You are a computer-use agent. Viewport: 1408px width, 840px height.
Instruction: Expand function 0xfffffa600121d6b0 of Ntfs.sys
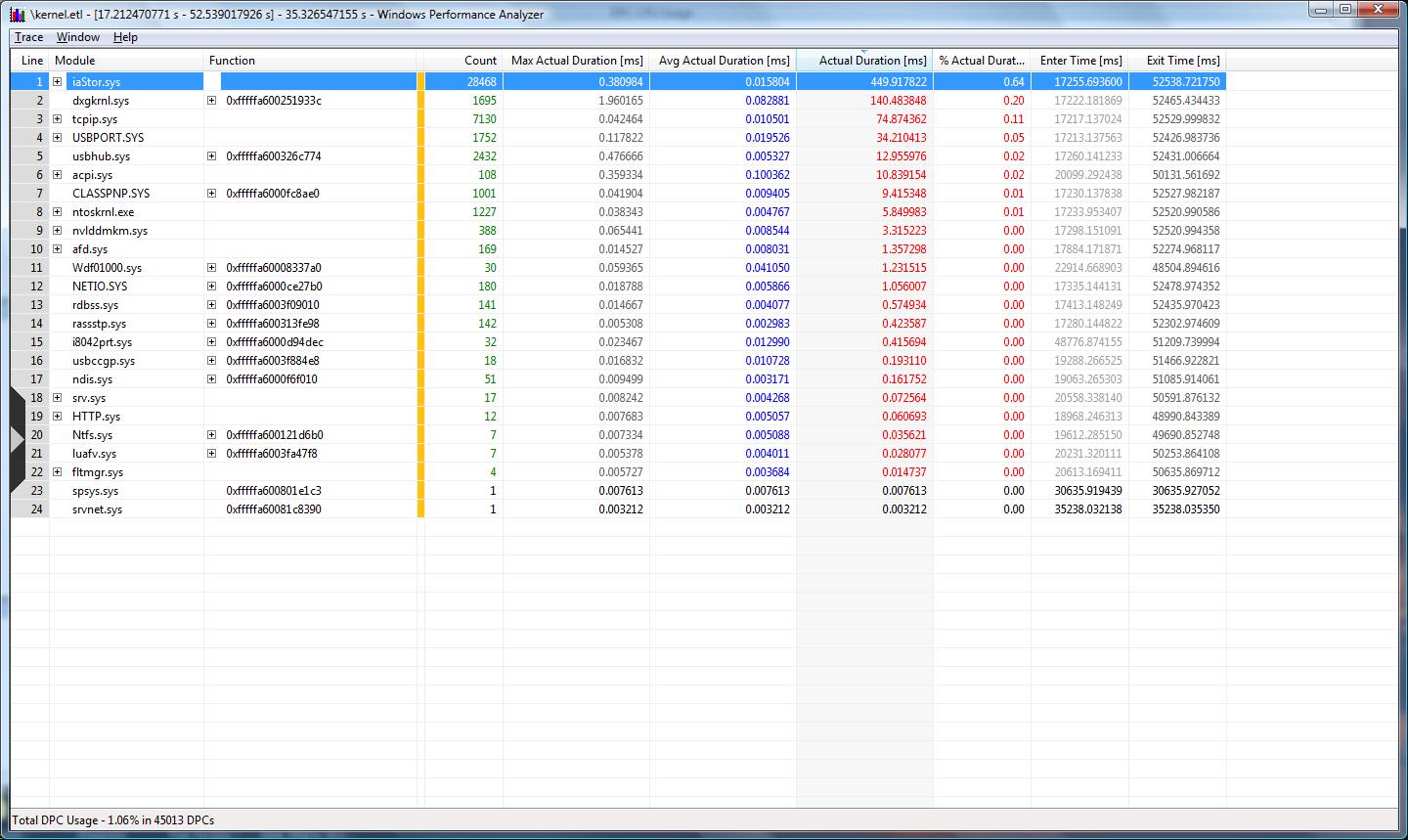211,435
